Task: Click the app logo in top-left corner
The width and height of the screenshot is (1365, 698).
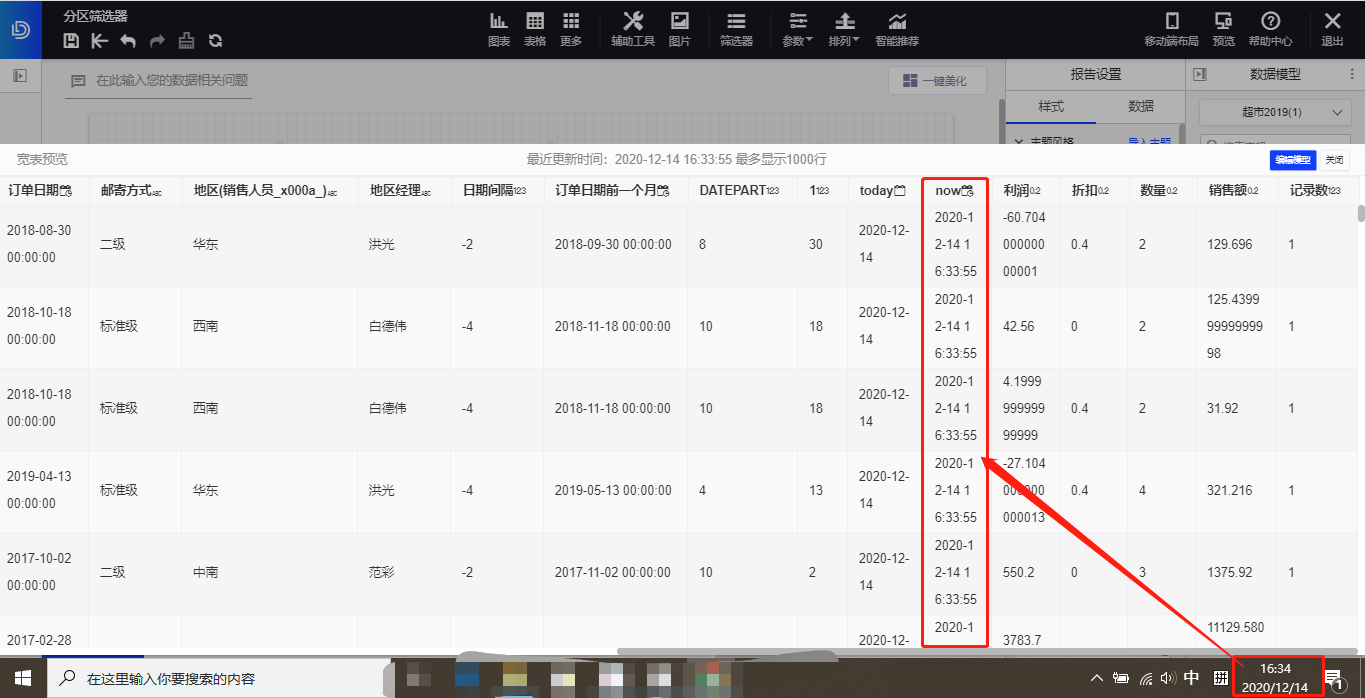Action: pos(21,29)
